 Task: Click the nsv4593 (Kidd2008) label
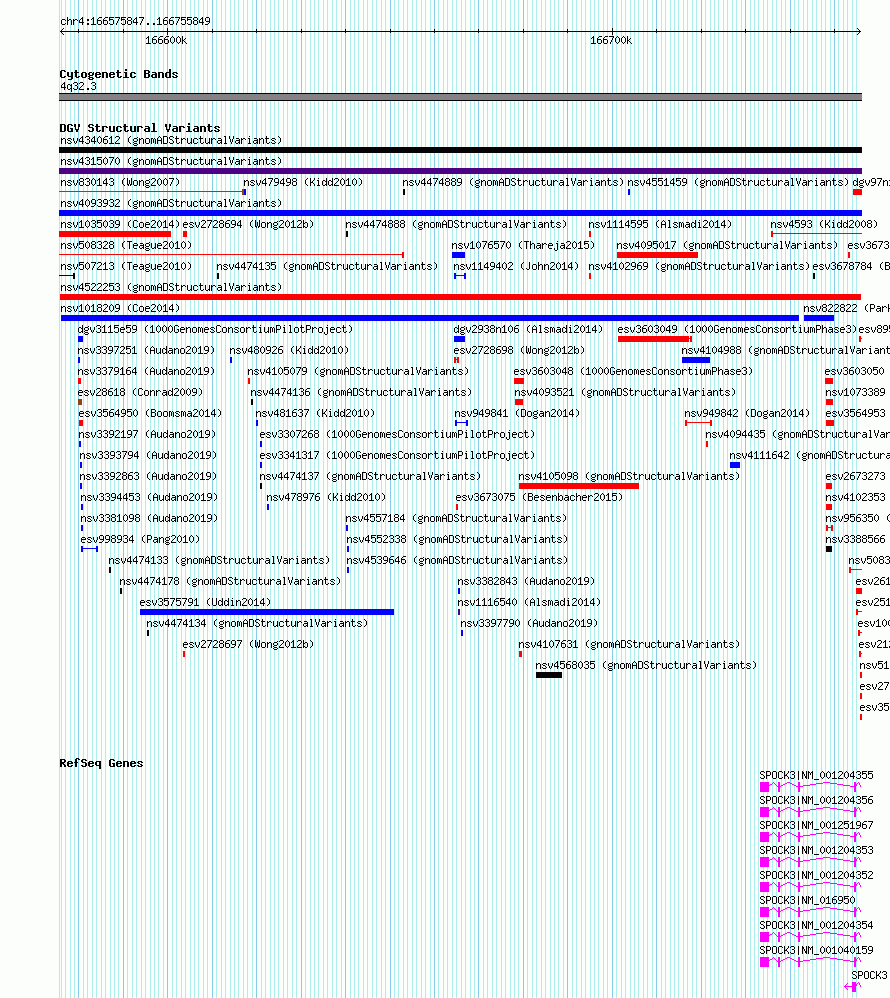824,224
